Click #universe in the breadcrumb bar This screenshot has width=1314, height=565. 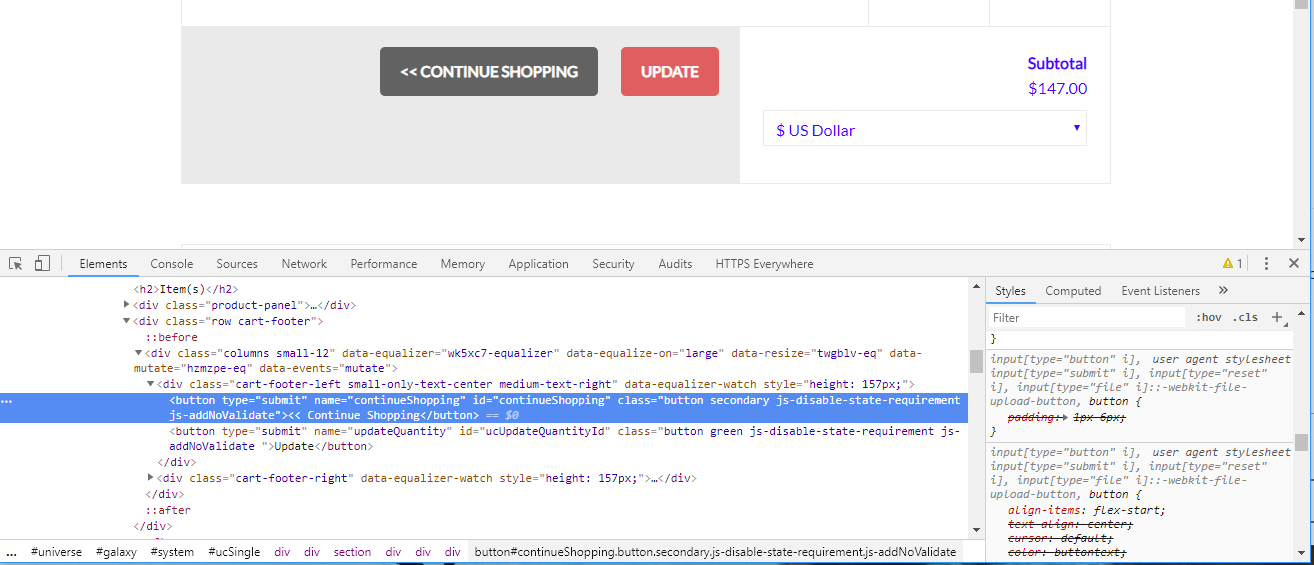click(x=56, y=552)
